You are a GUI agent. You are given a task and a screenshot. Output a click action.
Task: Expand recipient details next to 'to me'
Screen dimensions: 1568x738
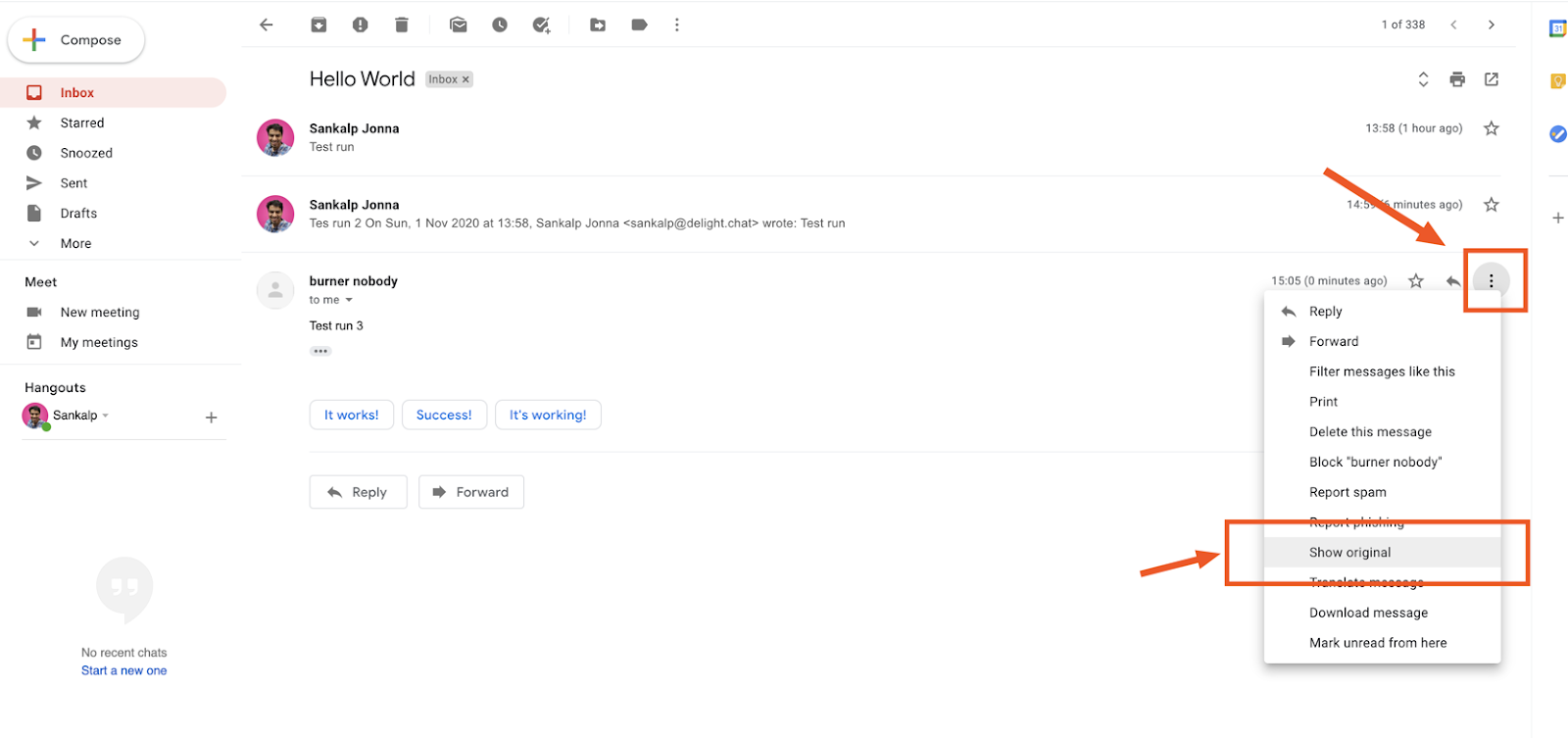point(349,300)
